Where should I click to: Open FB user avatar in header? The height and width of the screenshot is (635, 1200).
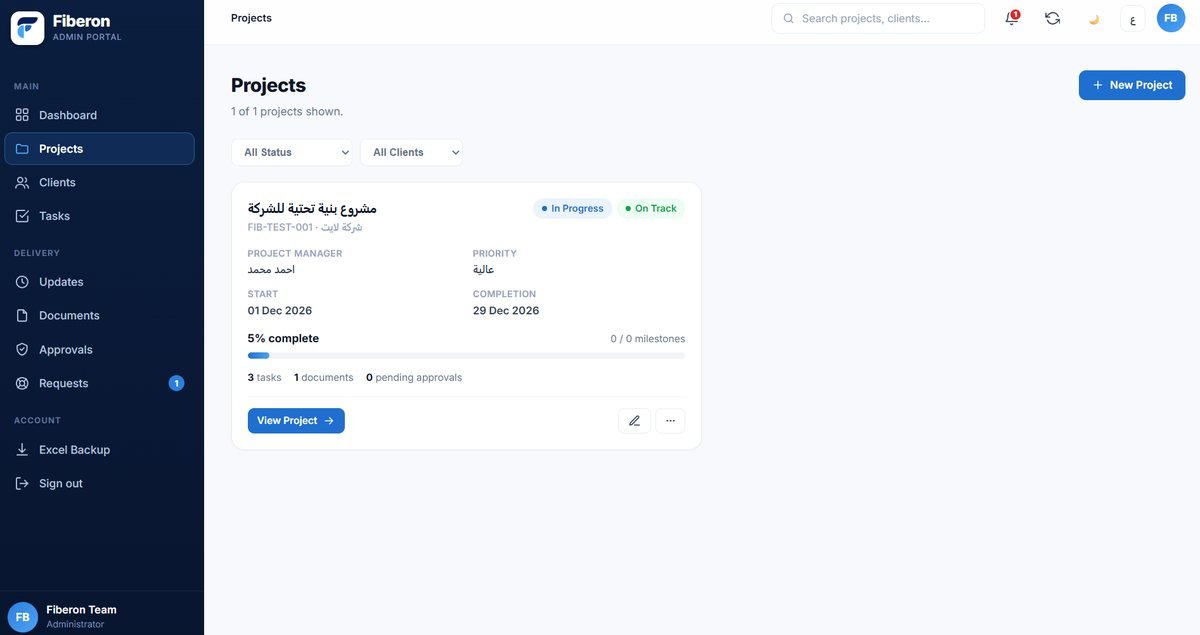coord(1171,18)
